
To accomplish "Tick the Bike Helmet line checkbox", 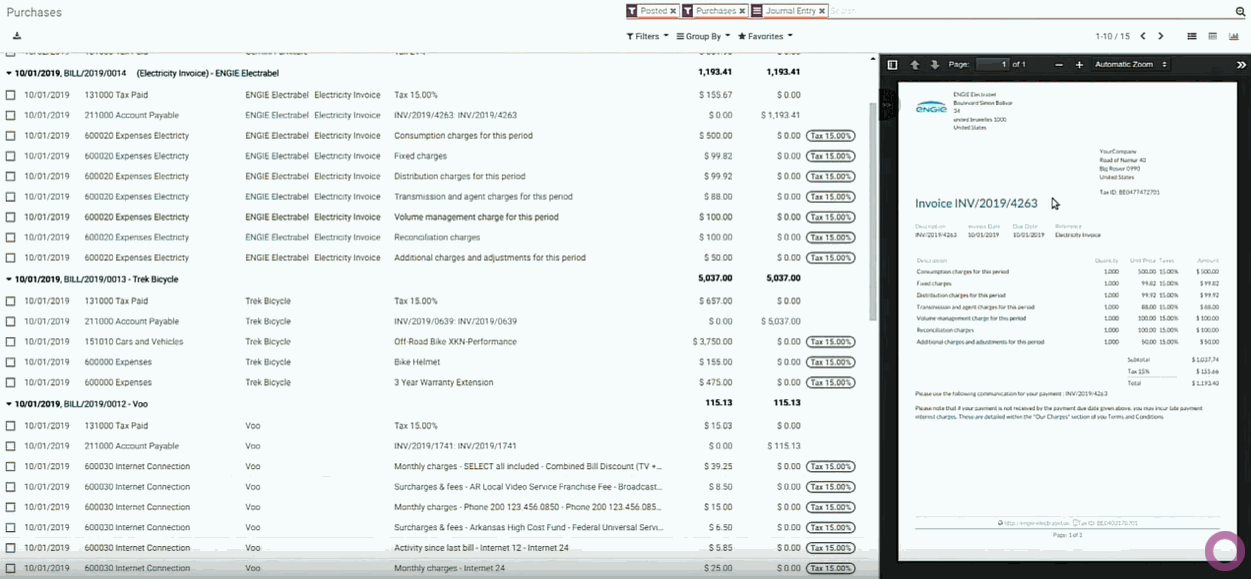I will point(11,362).
